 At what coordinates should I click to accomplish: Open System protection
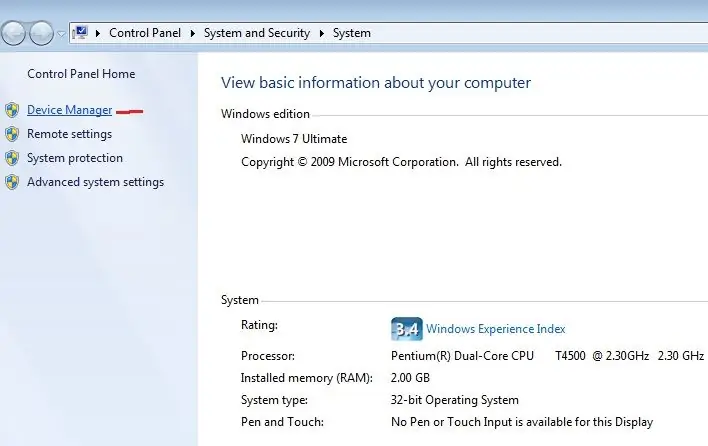(75, 158)
